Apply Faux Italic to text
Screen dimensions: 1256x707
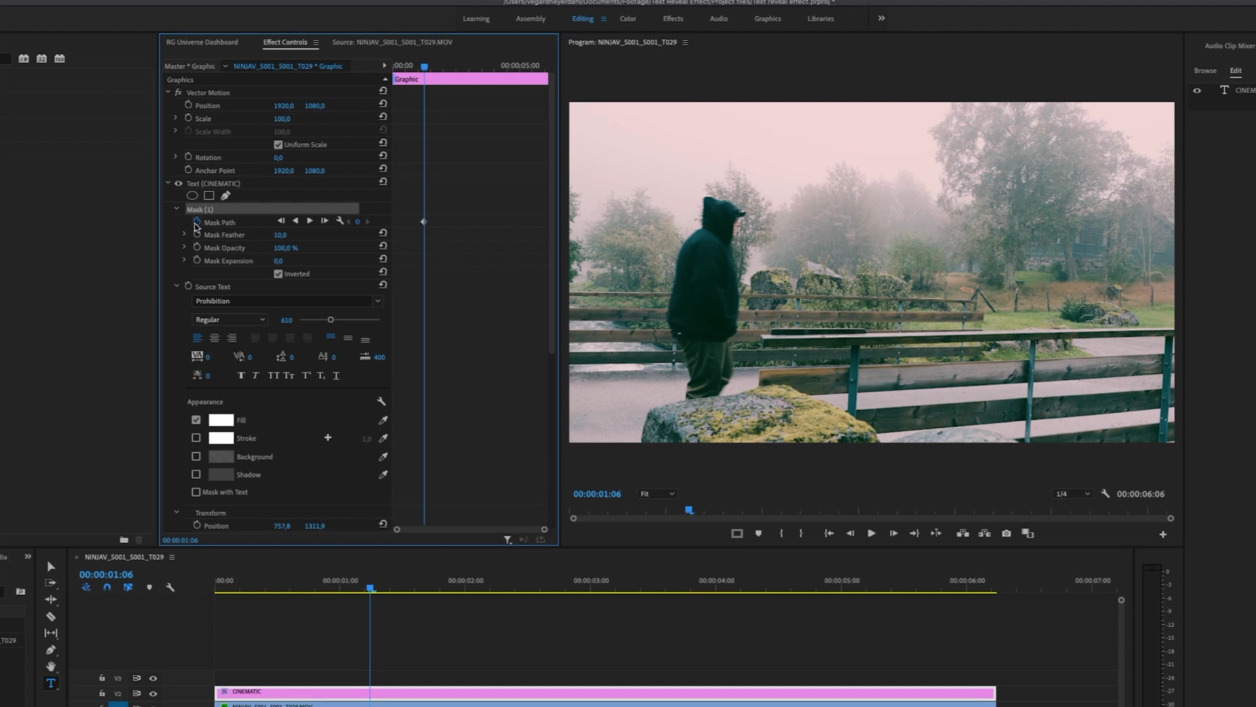point(256,375)
